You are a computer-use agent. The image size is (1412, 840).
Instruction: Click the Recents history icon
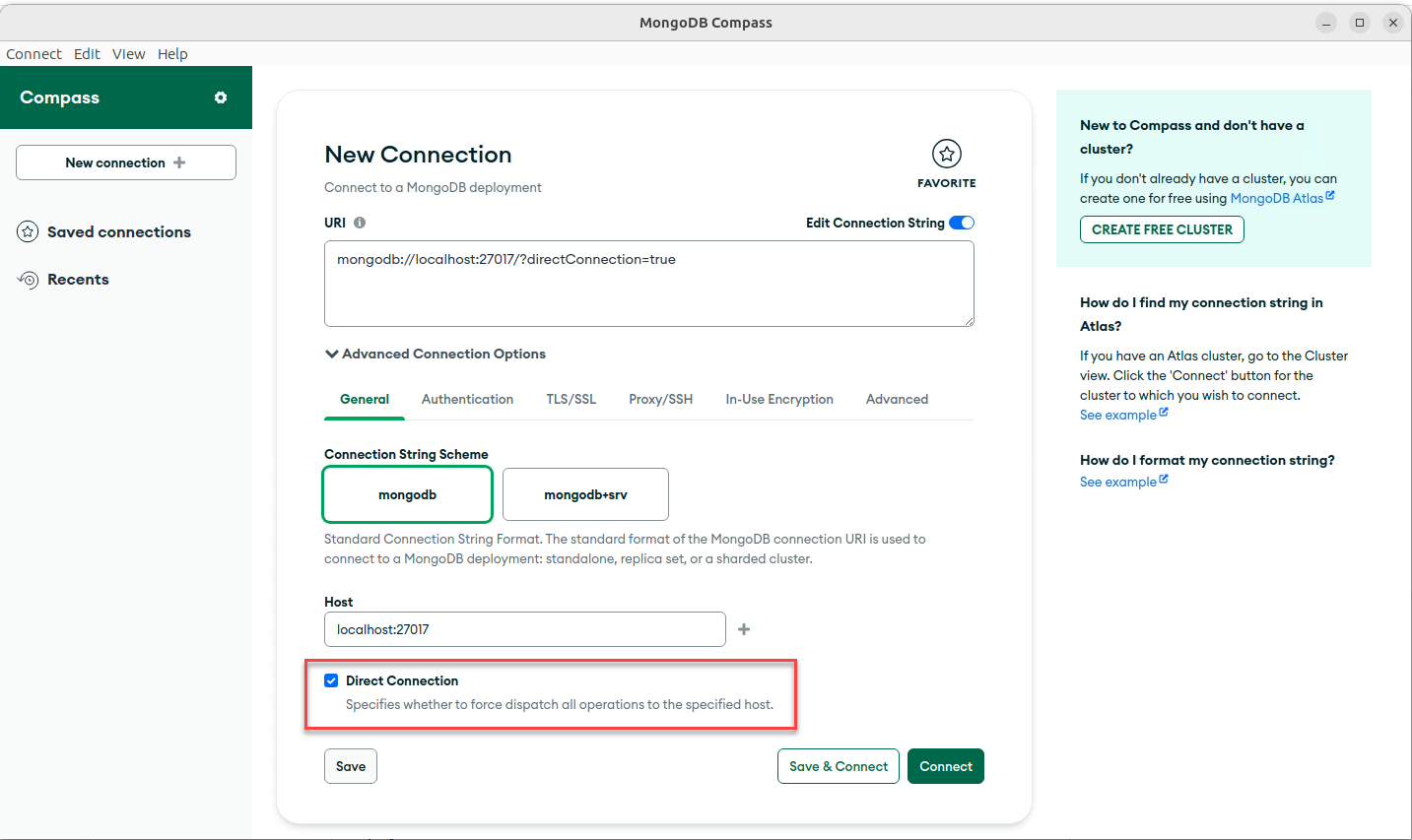[x=28, y=280]
